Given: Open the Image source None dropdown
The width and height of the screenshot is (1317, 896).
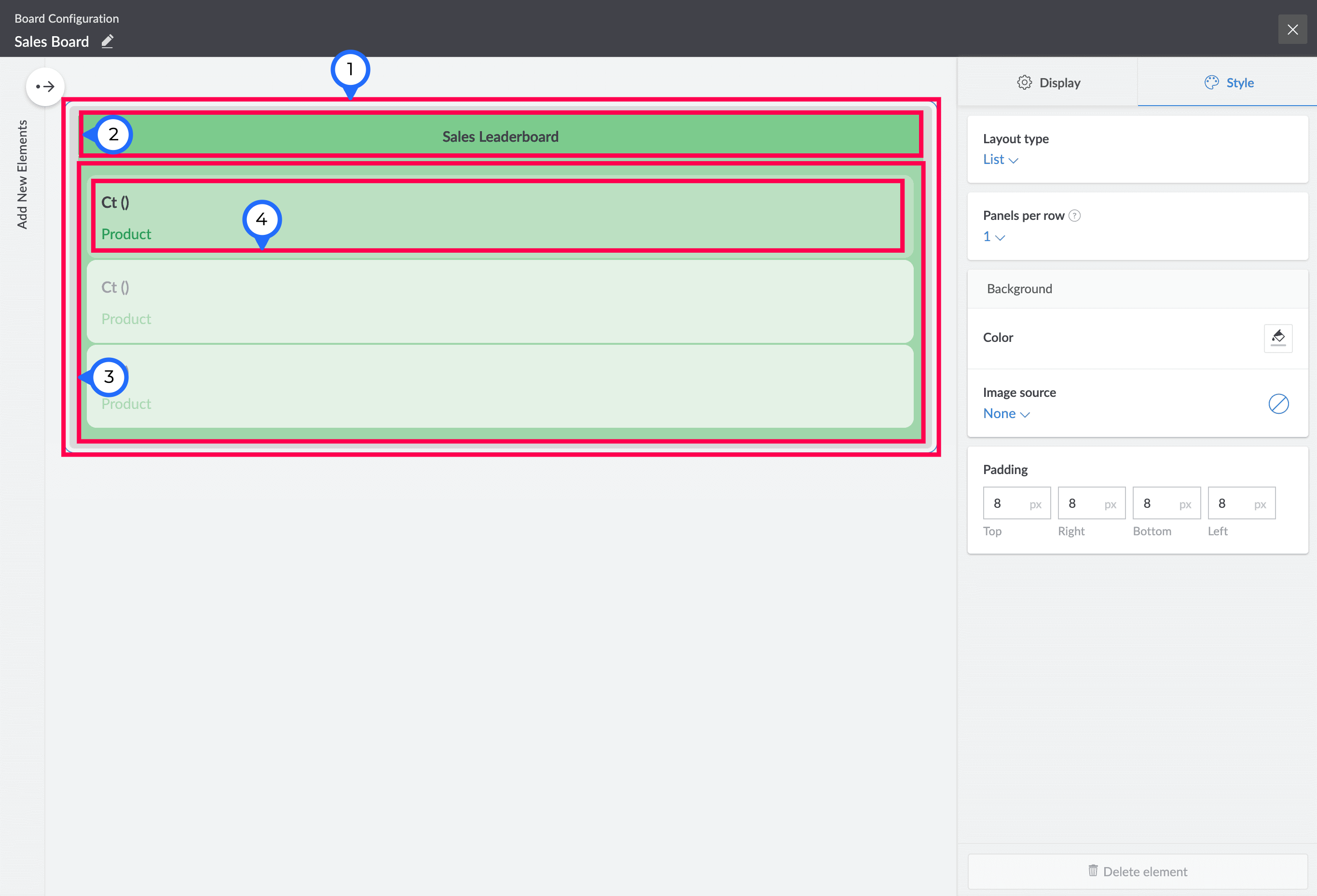Looking at the screenshot, I should (x=1006, y=414).
